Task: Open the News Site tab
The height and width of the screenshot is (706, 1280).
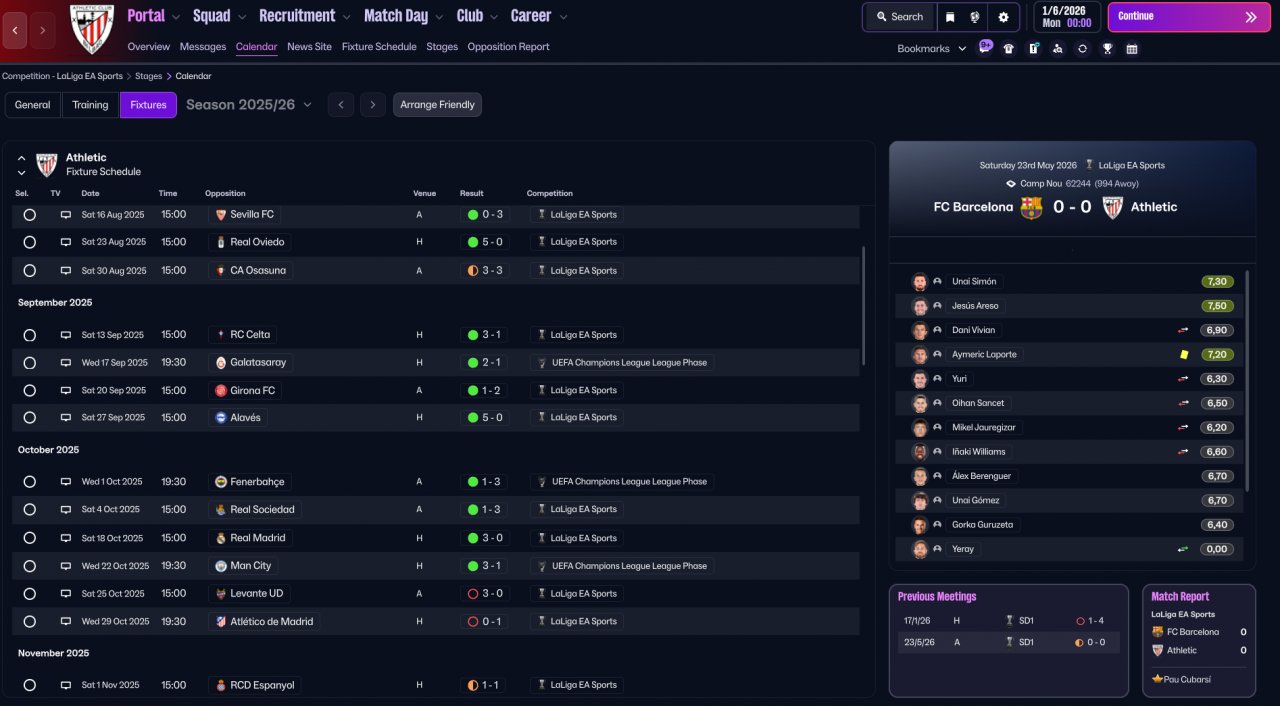Action: pos(309,47)
